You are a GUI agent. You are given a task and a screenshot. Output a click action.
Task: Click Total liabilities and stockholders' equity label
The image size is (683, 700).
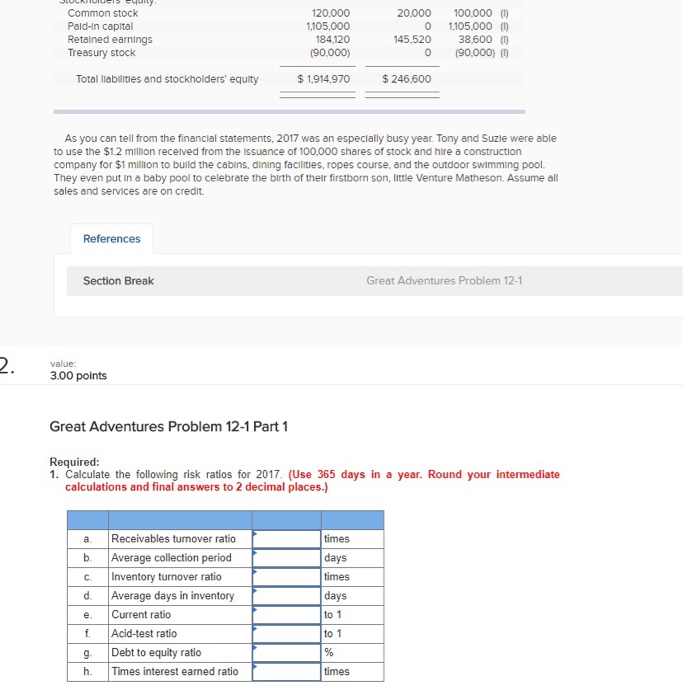(167, 79)
